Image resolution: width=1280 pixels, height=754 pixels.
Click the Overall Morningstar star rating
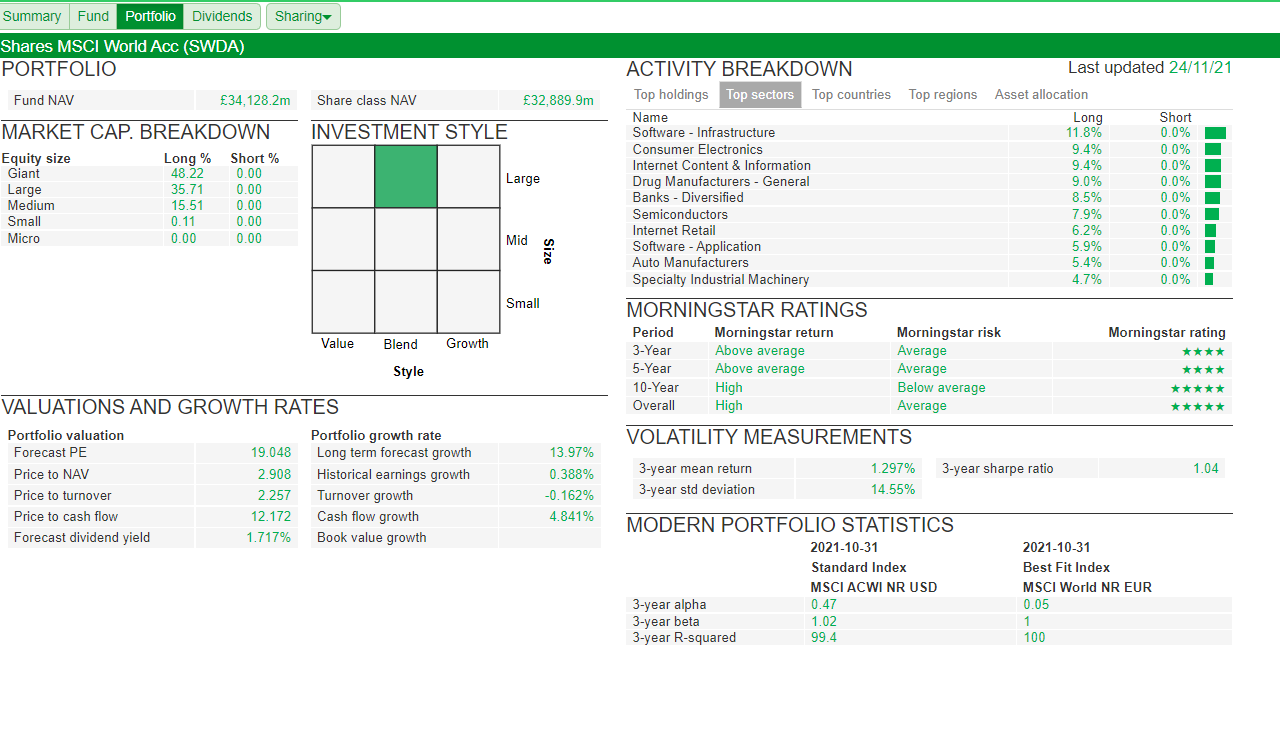(x=1198, y=406)
